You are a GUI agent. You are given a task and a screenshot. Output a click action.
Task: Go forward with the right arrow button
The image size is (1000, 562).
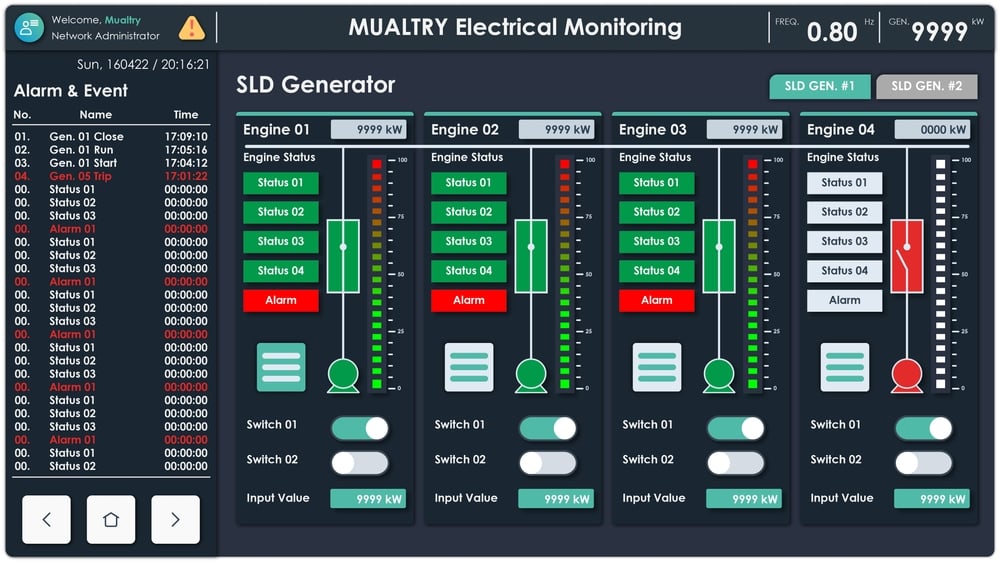tap(175, 519)
